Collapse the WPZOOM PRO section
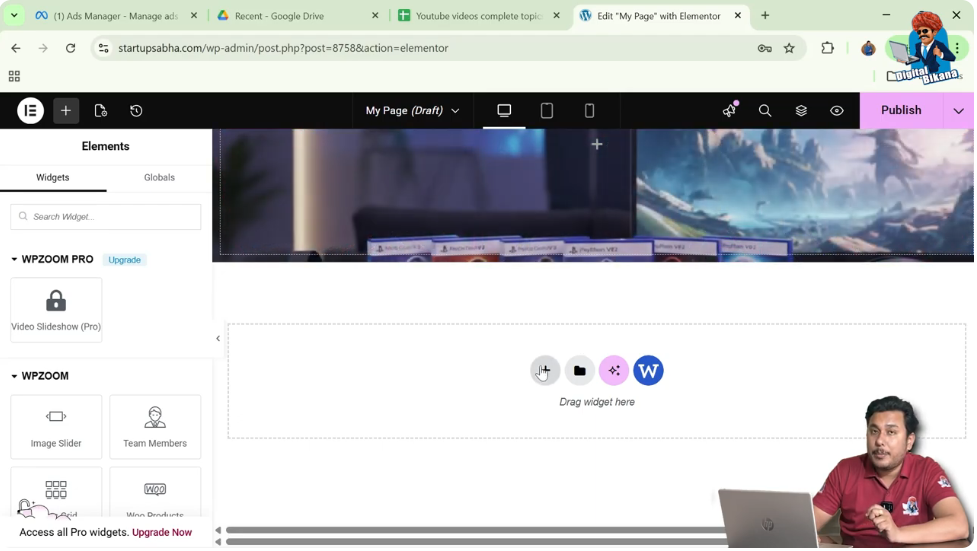This screenshot has height=551, width=977. point(52,259)
